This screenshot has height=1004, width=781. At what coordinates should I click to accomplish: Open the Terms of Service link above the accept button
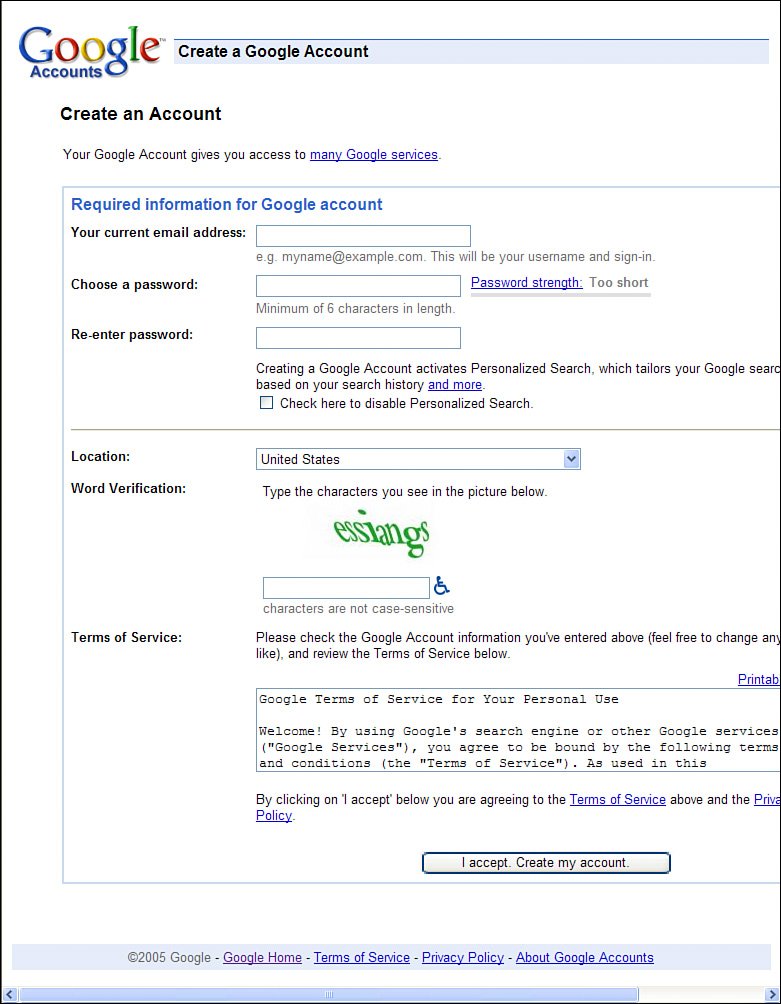tap(618, 799)
